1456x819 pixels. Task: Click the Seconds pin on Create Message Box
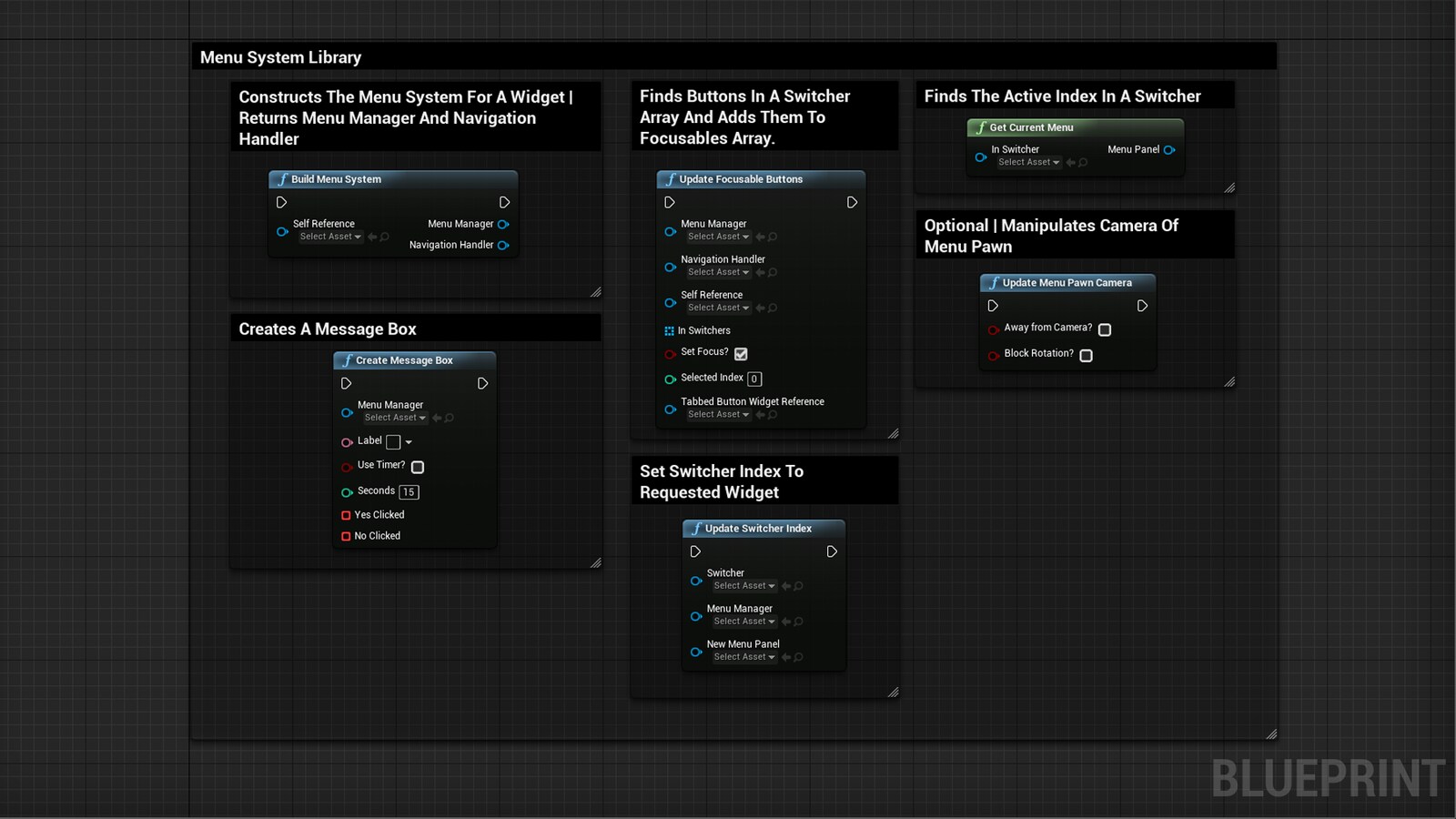(347, 492)
